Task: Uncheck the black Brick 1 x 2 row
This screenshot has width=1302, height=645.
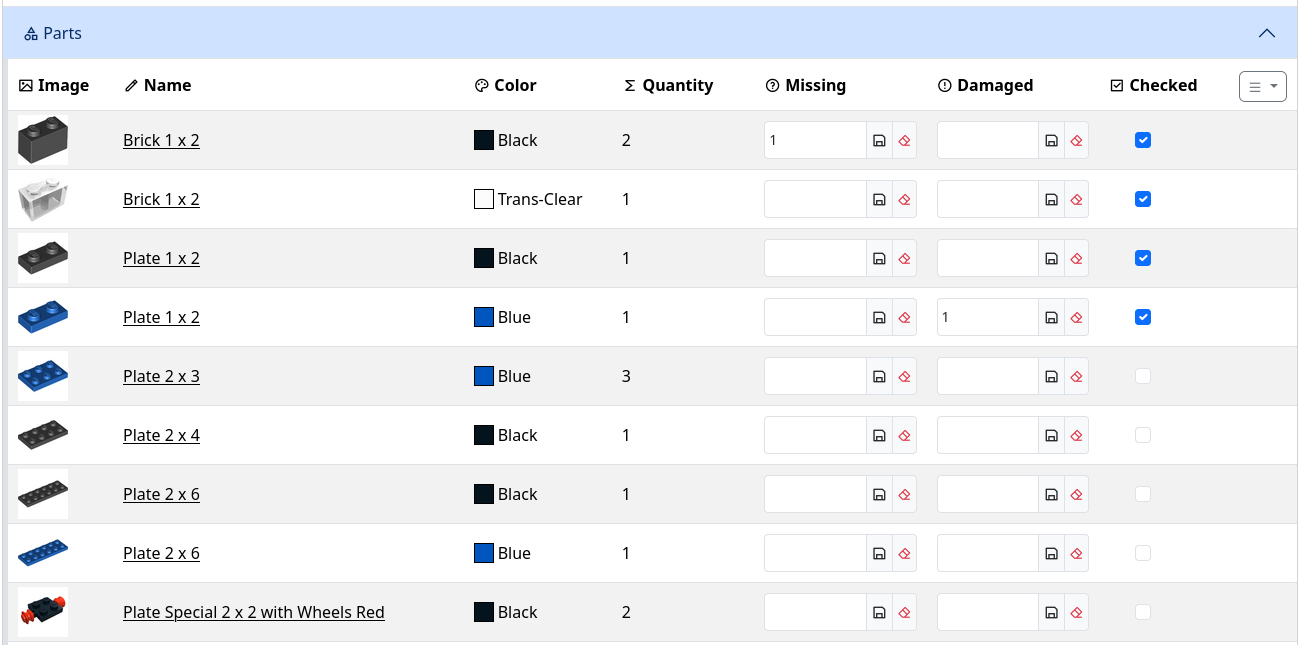Action: click(x=1143, y=141)
